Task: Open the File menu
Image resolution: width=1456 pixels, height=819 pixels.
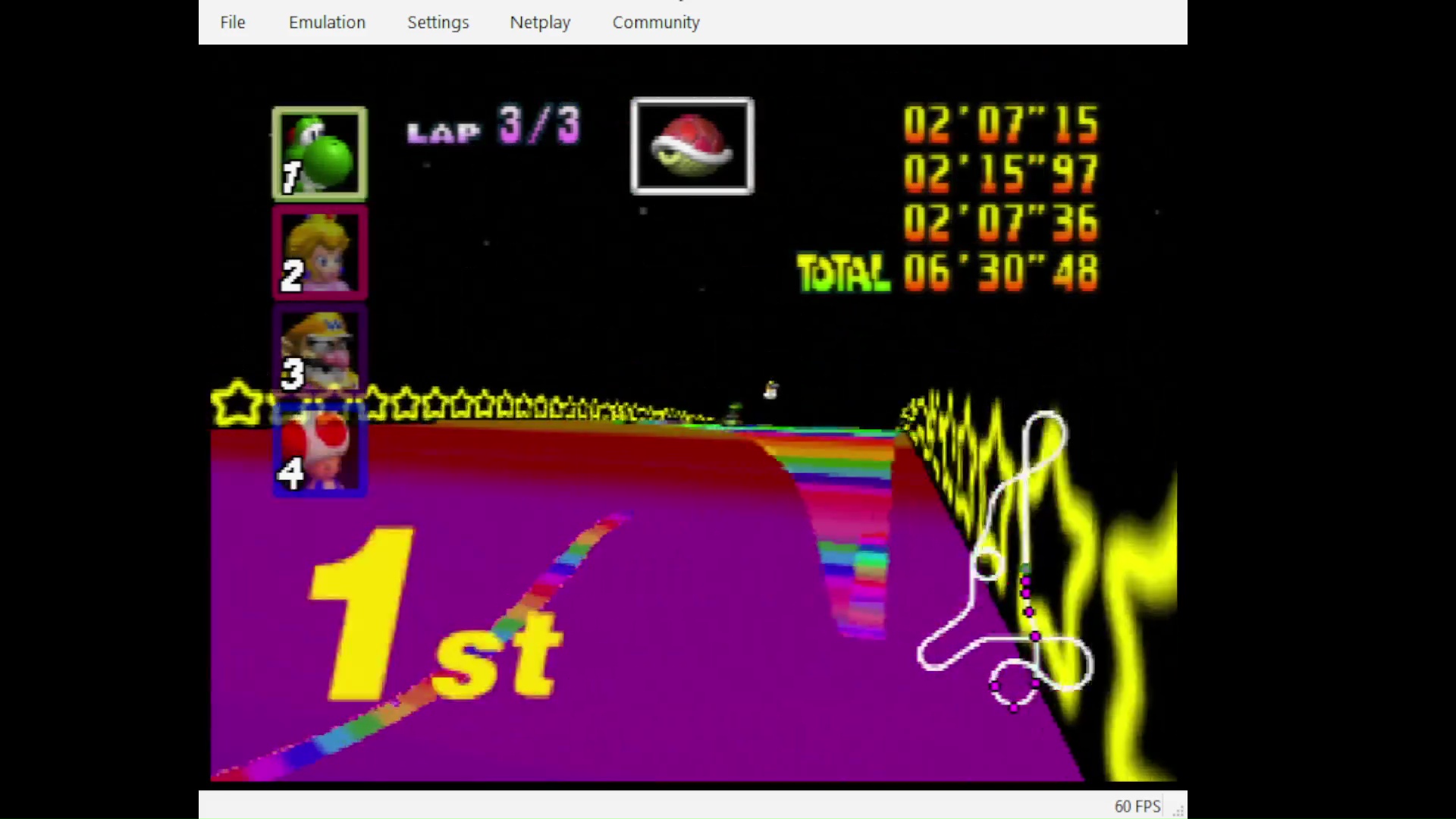Action: (232, 22)
